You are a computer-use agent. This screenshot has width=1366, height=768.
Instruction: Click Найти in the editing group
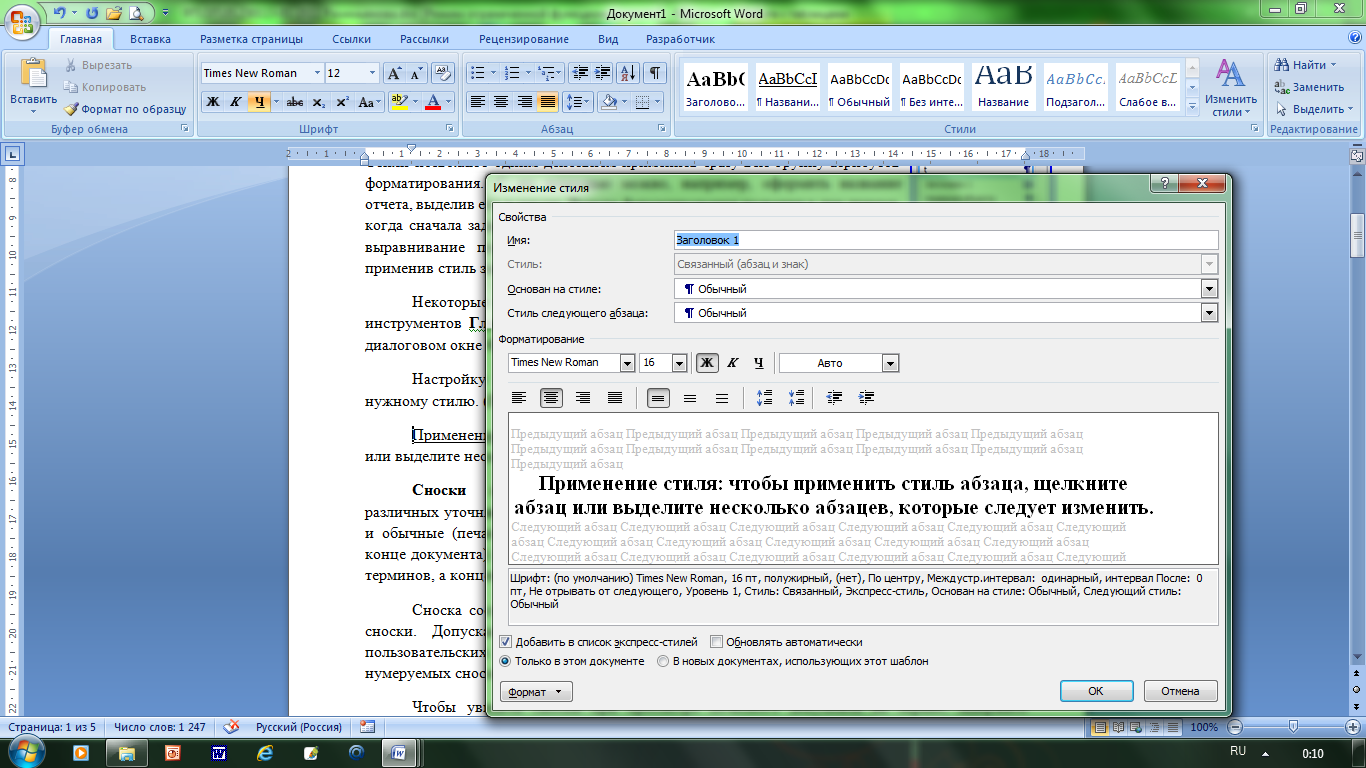point(1305,65)
